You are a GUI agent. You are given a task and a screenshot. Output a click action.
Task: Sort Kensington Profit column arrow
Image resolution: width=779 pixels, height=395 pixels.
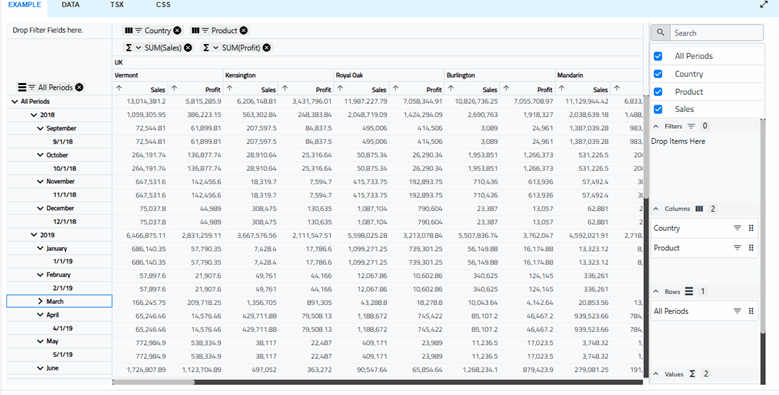pyautogui.click(x=285, y=88)
